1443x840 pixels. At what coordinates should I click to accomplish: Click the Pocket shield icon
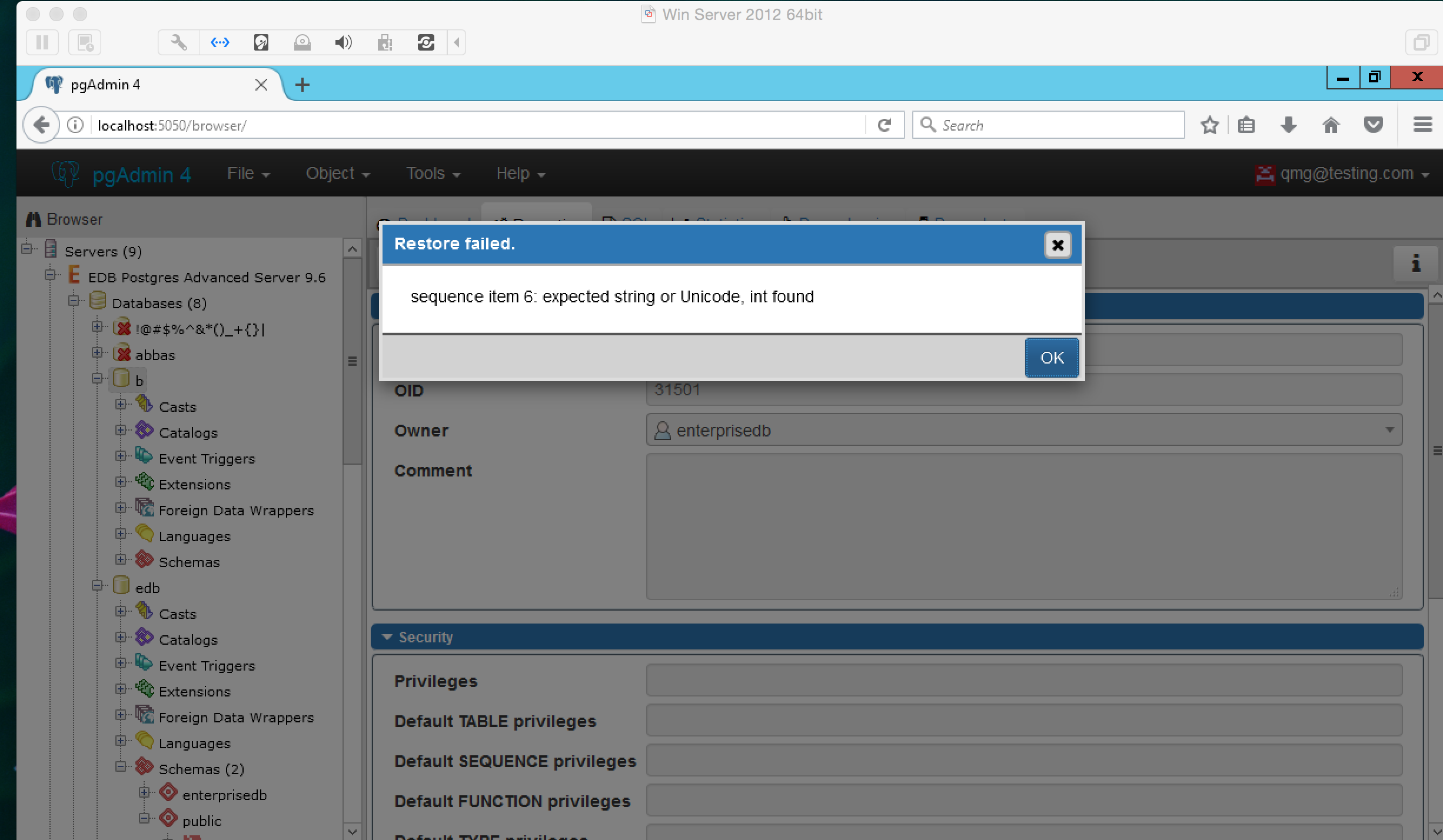tap(1373, 125)
